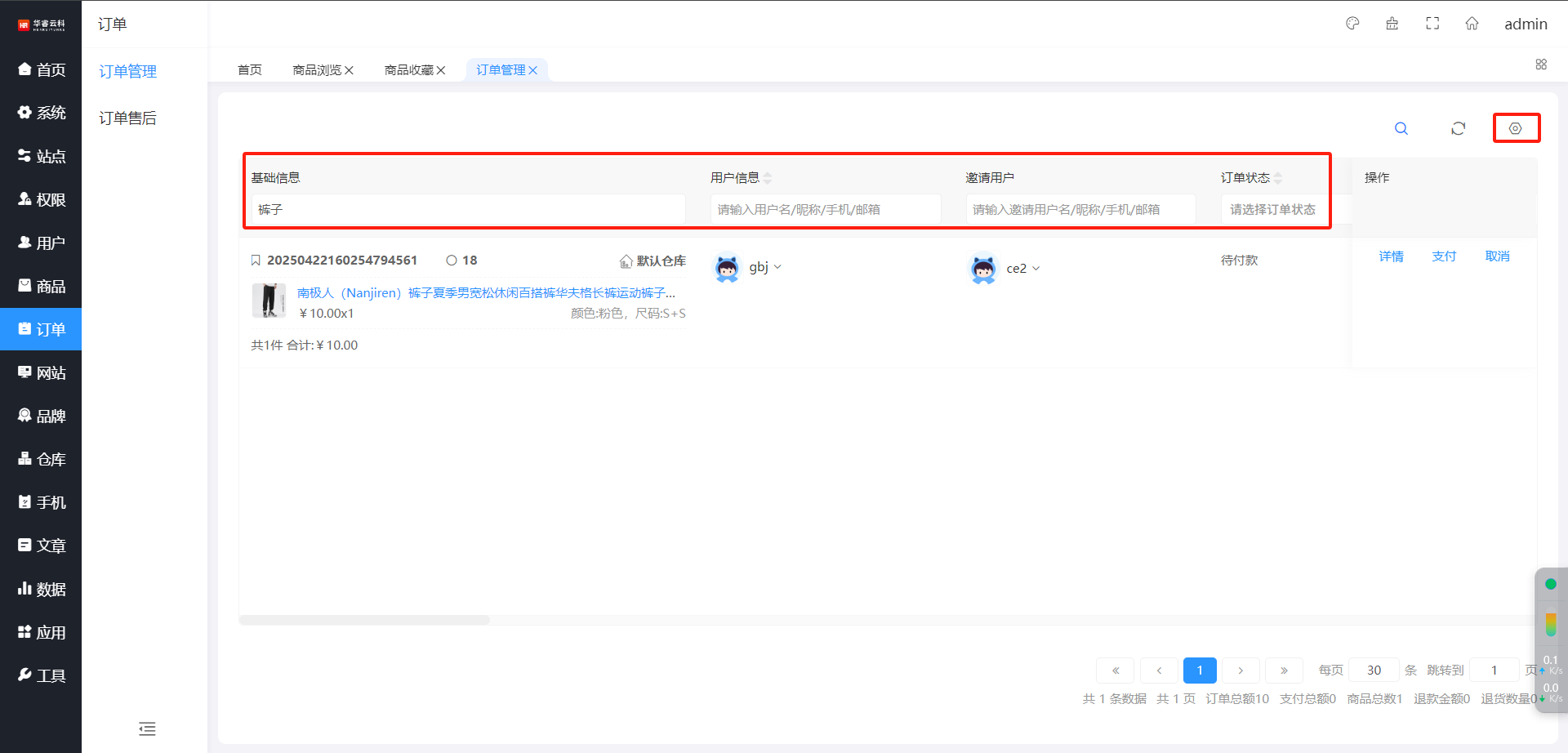1568x753 pixels.
Task: Collapse the sidebar menu icon
Action: point(147,728)
